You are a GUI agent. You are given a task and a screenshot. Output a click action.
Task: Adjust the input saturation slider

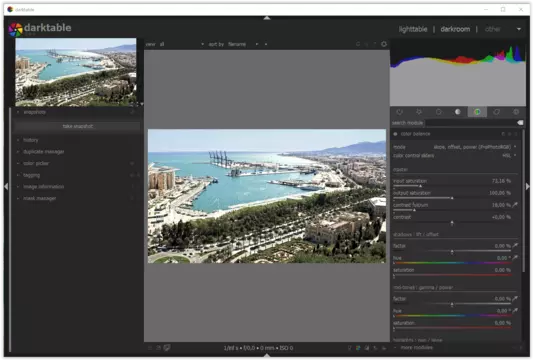452,183
